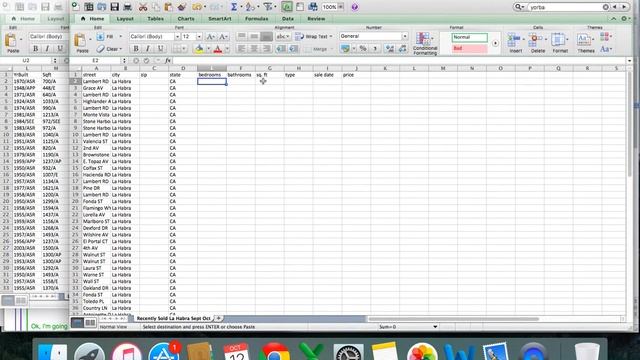This screenshot has width=640, height=360.
Task: Open the purple Help icon
Action: [355, 7]
